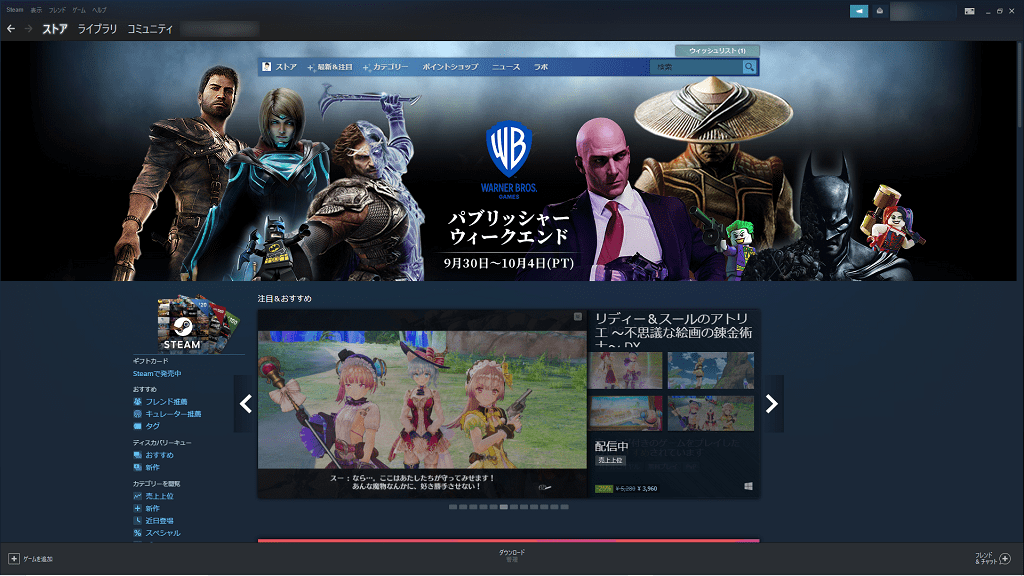Select the bottom-right featured screenshot thumbnail
1024x576 pixels.
(x=711, y=413)
